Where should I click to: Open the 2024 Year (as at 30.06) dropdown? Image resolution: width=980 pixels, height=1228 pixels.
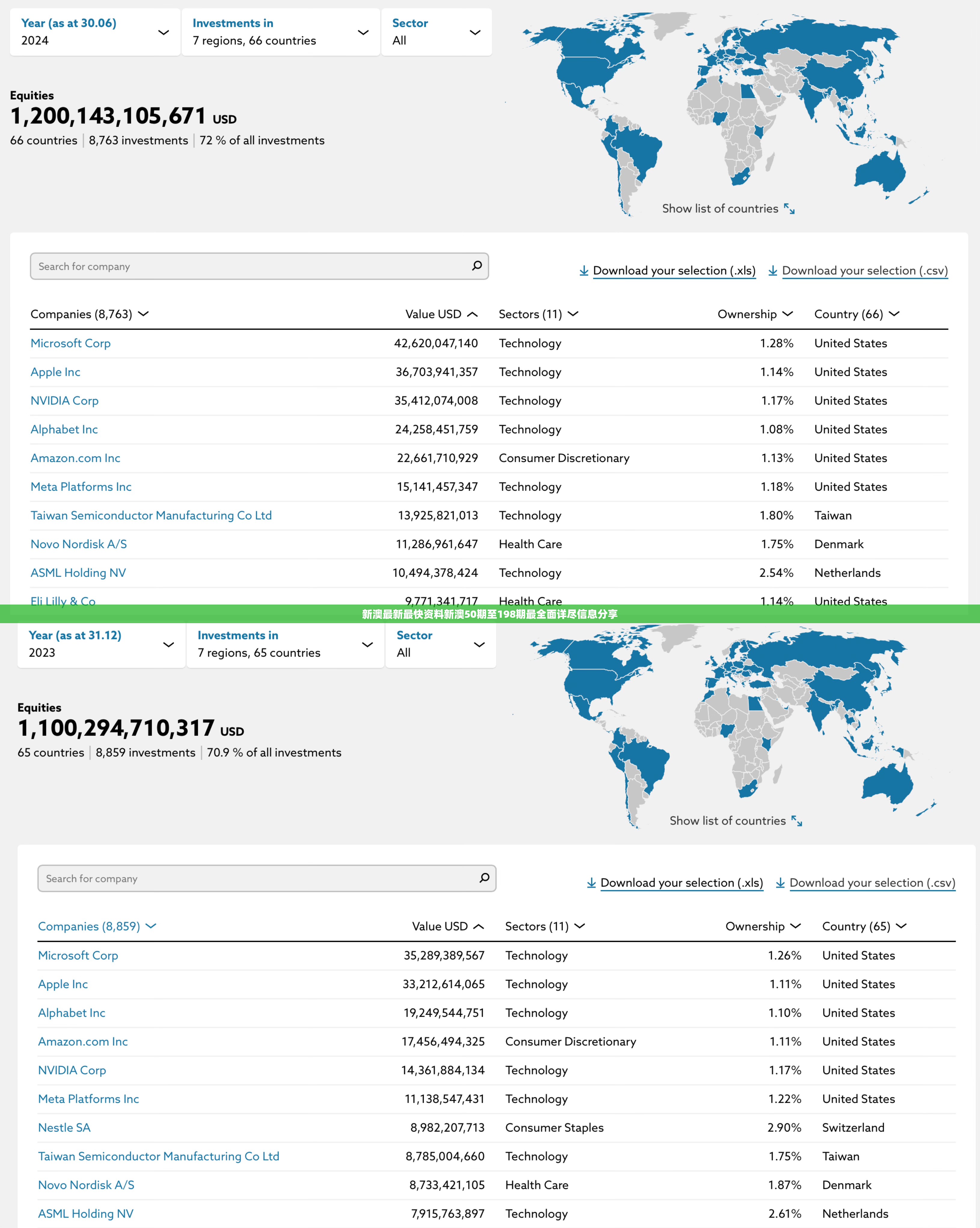coord(95,32)
